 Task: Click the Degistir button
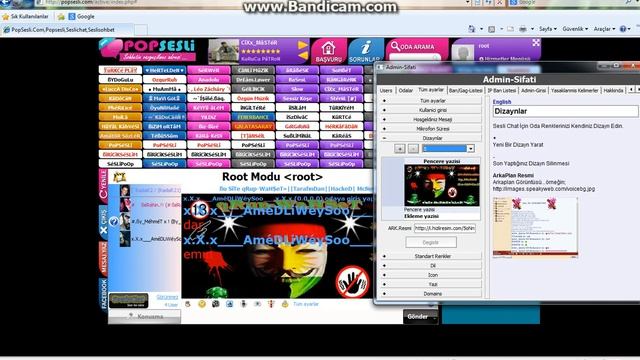tap(431, 242)
